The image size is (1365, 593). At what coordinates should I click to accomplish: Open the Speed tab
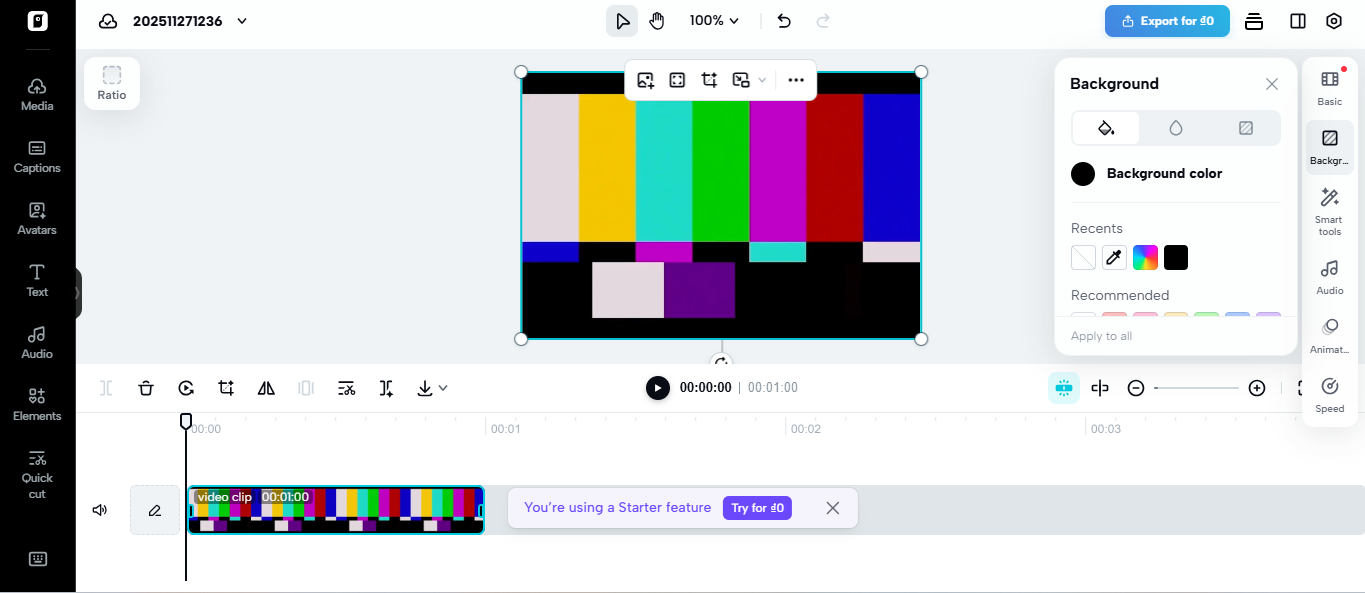pyautogui.click(x=1330, y=395)
